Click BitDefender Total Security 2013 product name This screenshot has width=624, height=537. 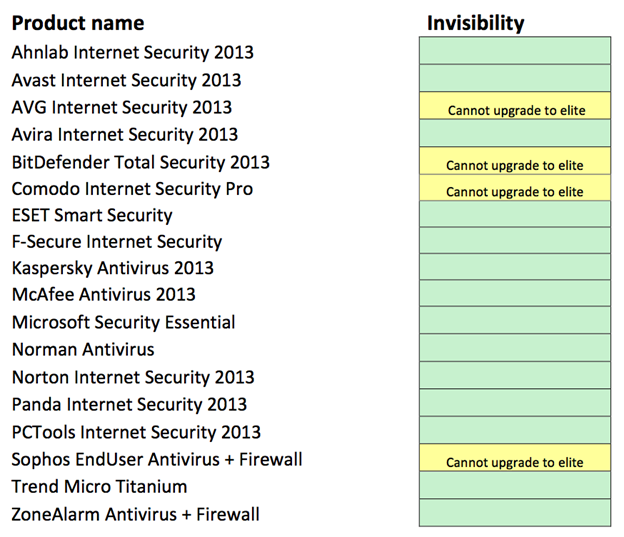point(141,162)
